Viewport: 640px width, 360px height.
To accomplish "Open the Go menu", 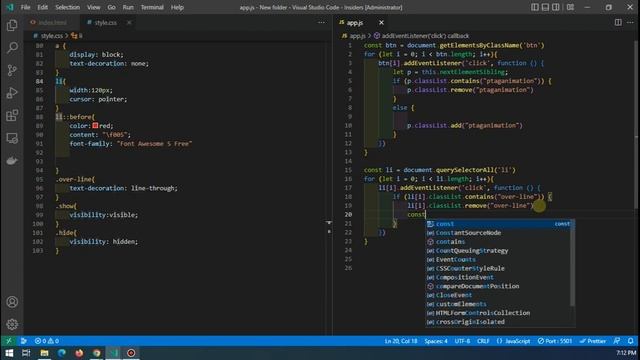I will click(x=111, y=7).
